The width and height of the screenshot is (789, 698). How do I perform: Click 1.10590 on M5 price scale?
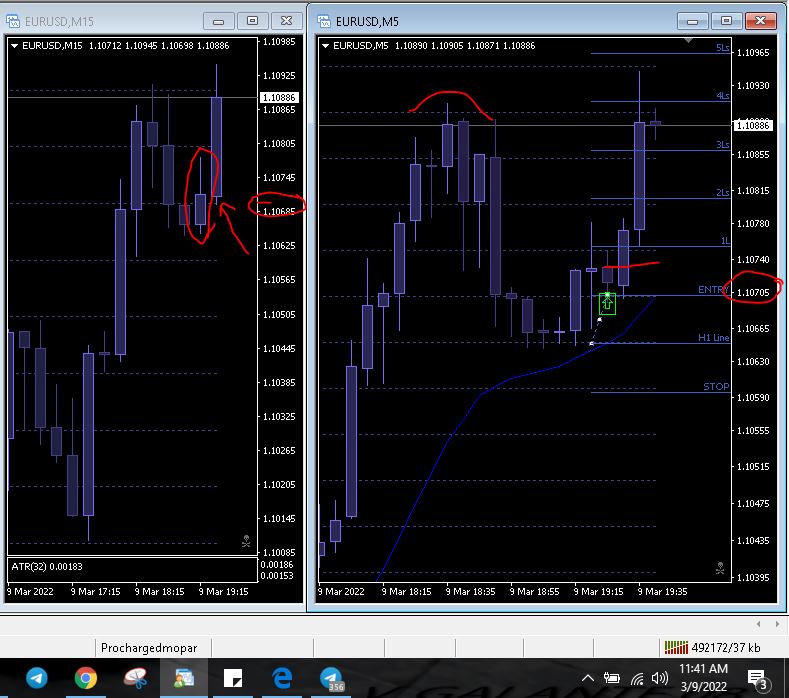click(753, 398)
